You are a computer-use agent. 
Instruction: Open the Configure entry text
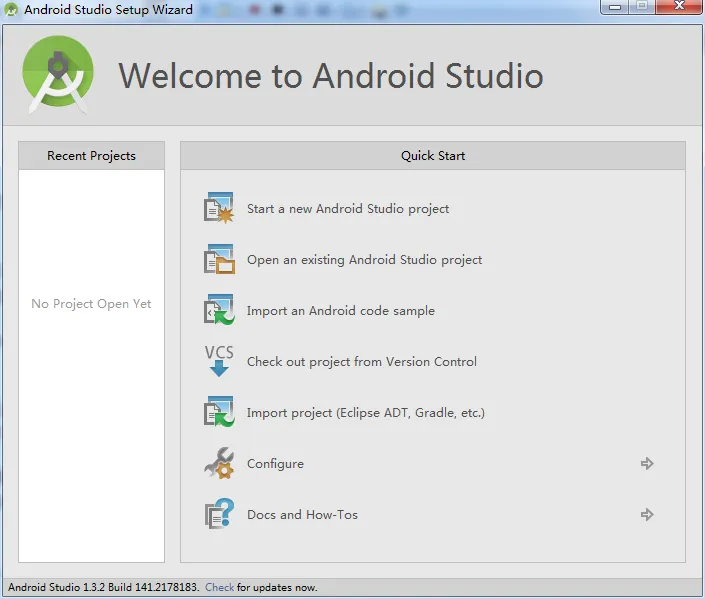point(275,464)
